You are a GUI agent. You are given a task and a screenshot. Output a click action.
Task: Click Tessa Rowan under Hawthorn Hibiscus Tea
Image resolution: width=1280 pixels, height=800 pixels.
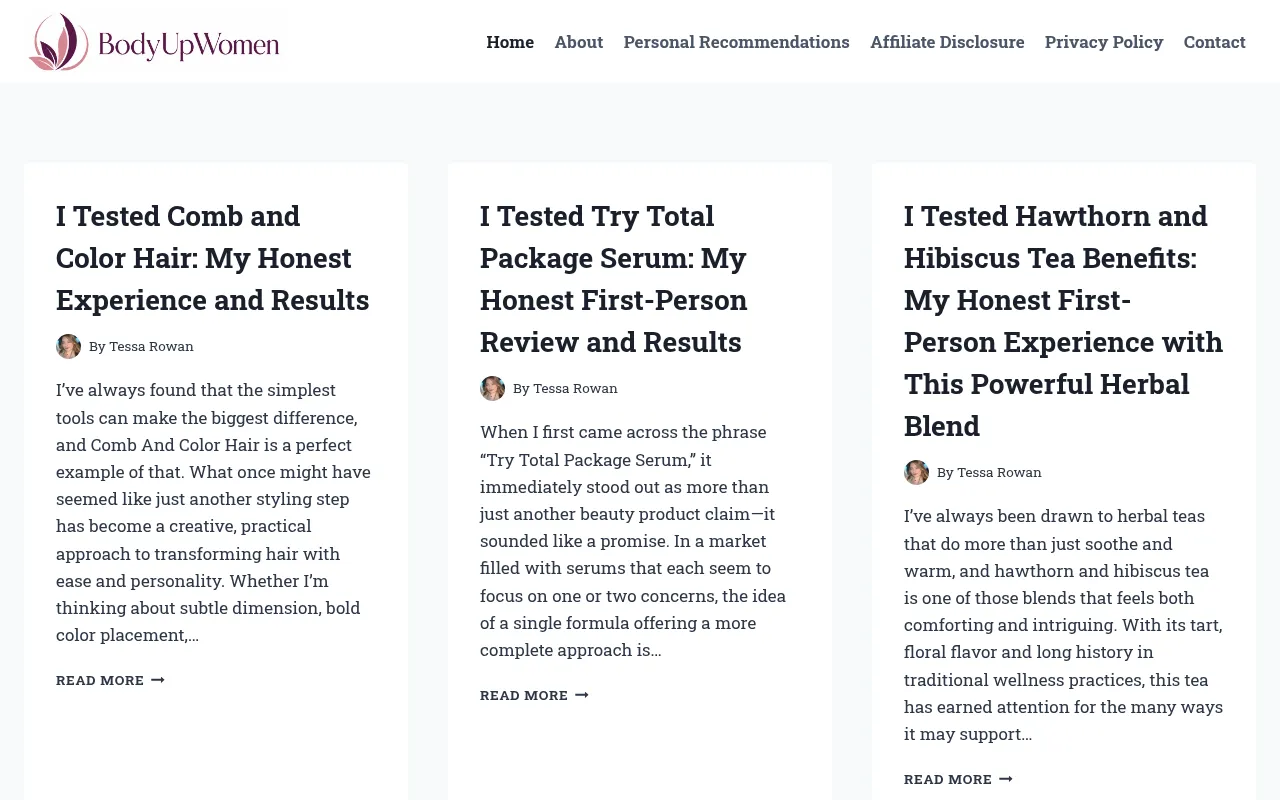[999, 472]
